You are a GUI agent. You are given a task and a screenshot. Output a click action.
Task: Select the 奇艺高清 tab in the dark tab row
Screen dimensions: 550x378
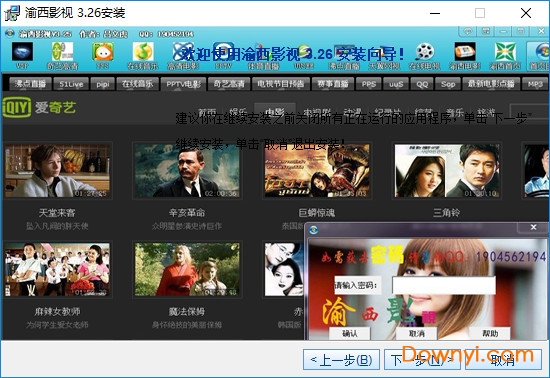tap(229, 84)
